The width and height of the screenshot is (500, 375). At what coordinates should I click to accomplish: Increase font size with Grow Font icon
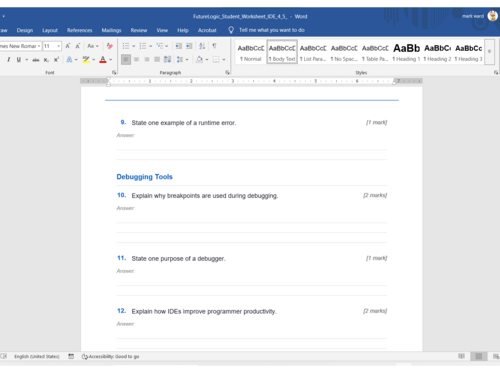(68, 46)
